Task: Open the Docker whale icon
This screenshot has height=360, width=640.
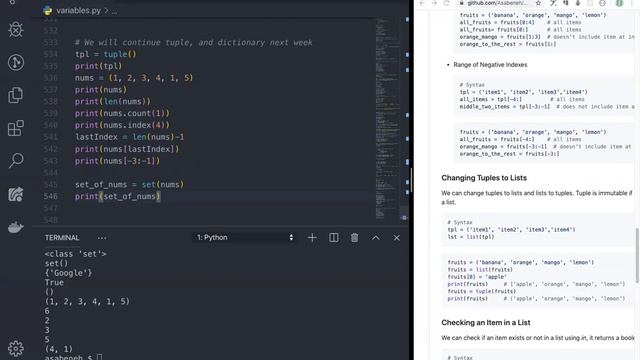Action: (16, 227)
